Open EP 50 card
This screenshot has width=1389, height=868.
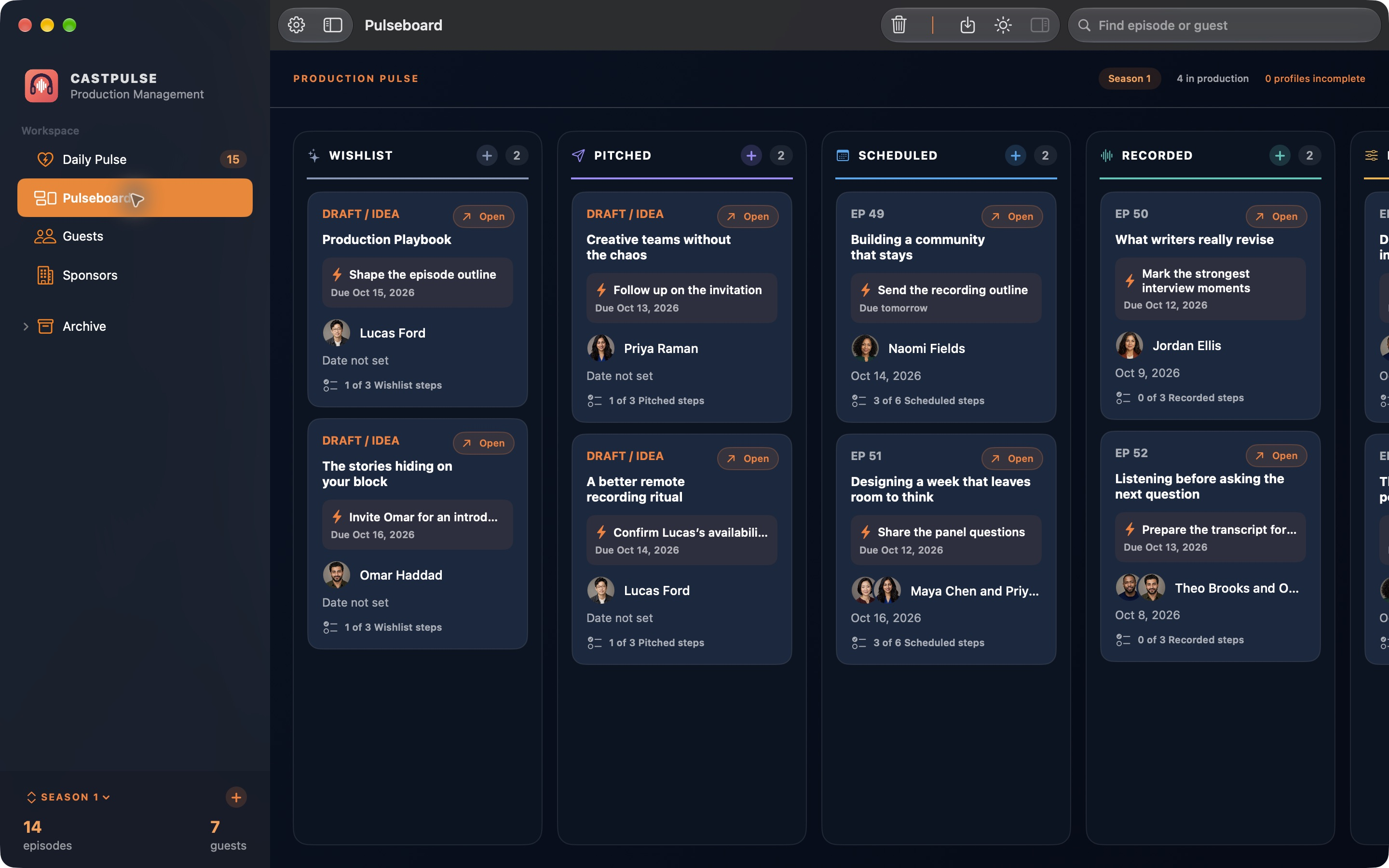pyautogui.click(x=1276, y=217)
